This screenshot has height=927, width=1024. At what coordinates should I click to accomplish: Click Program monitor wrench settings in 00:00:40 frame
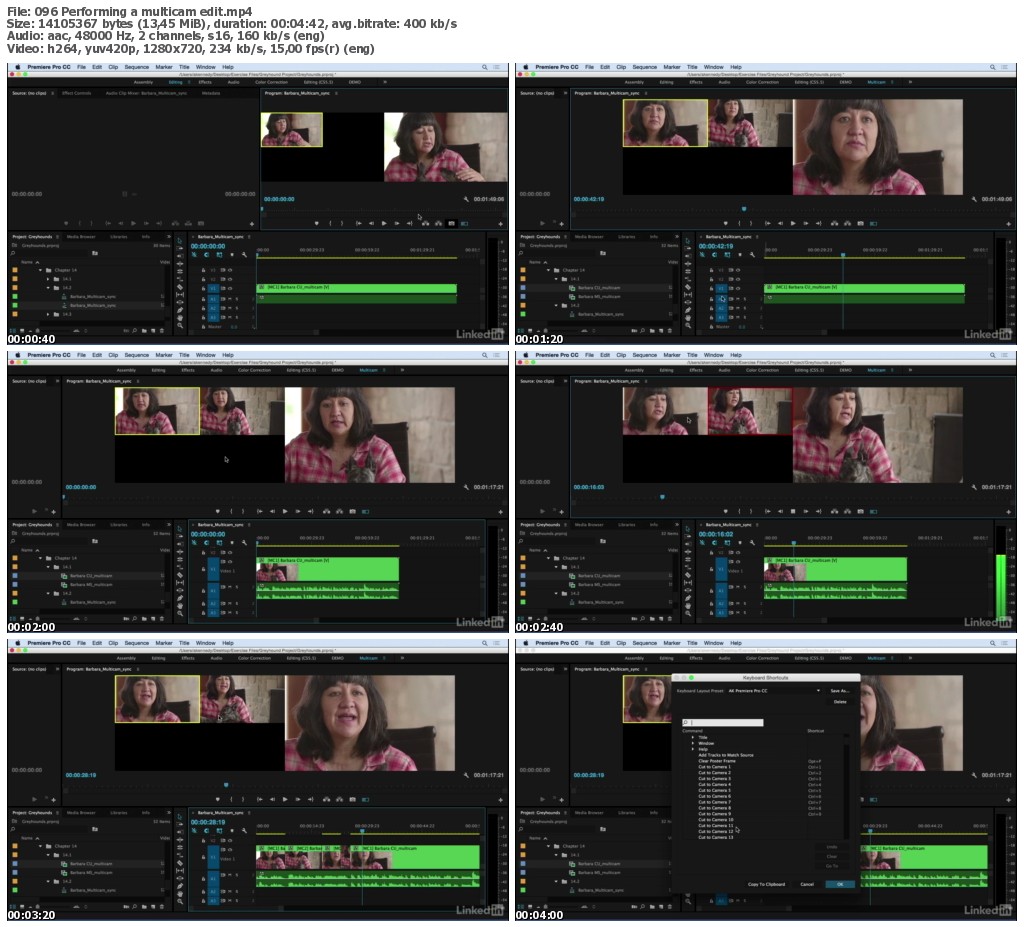click(x=466, y=199)
